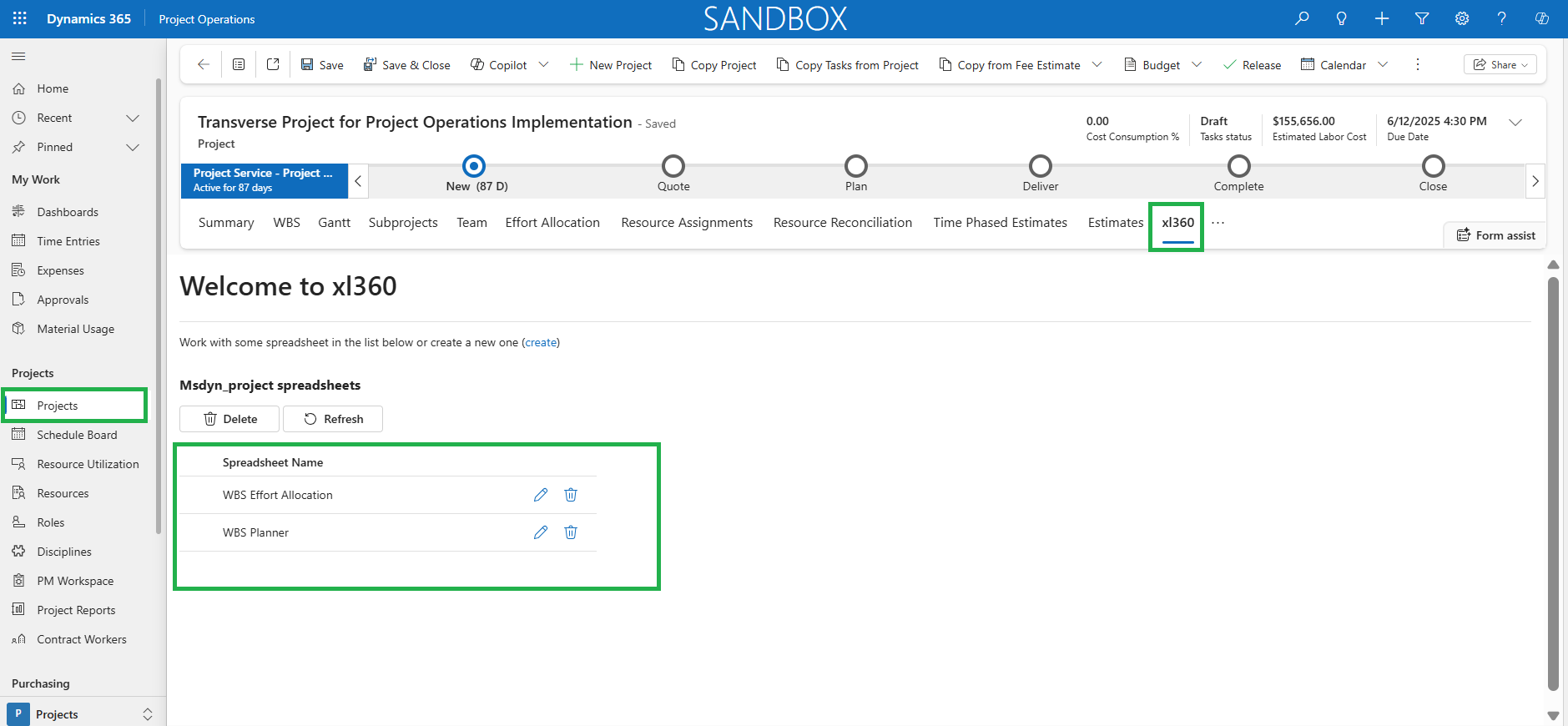Click the page vertical scrollbar thumb
The height and width of the screenshot is (726, 1568).
1553,484
